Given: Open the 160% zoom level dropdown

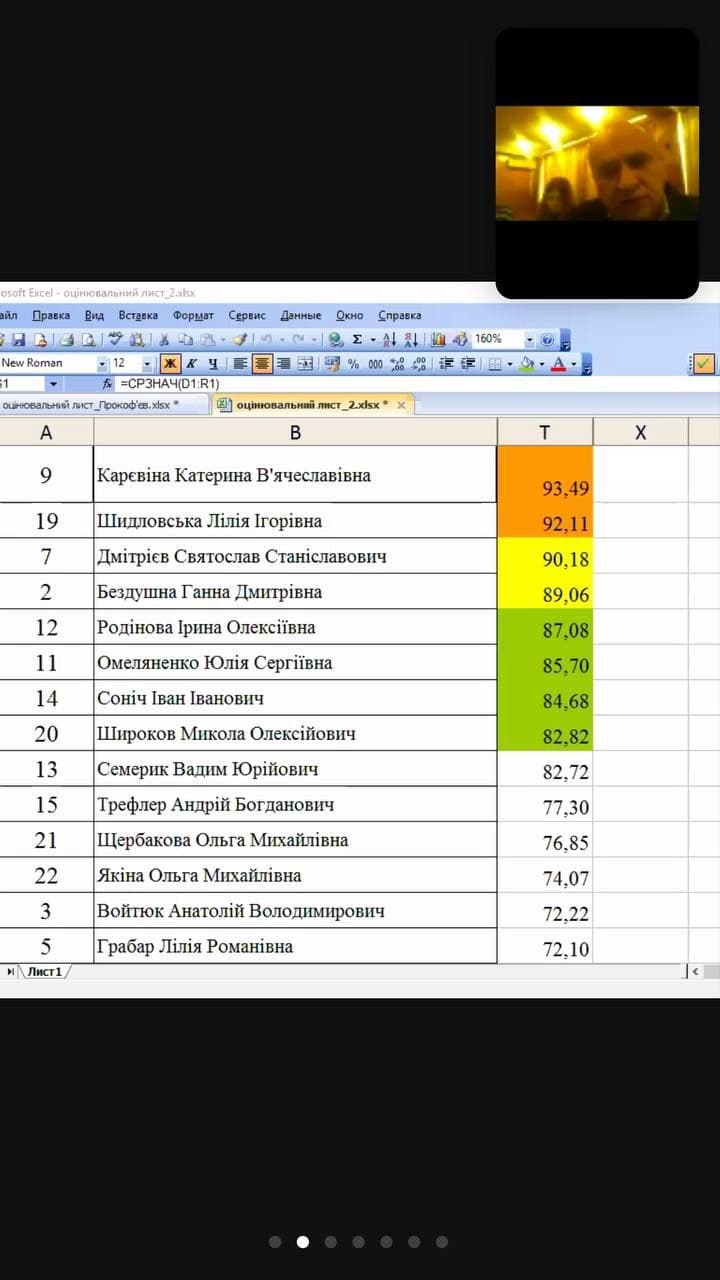Looking at the screenshot, I should pyautogui.click(x=530, y=340).
